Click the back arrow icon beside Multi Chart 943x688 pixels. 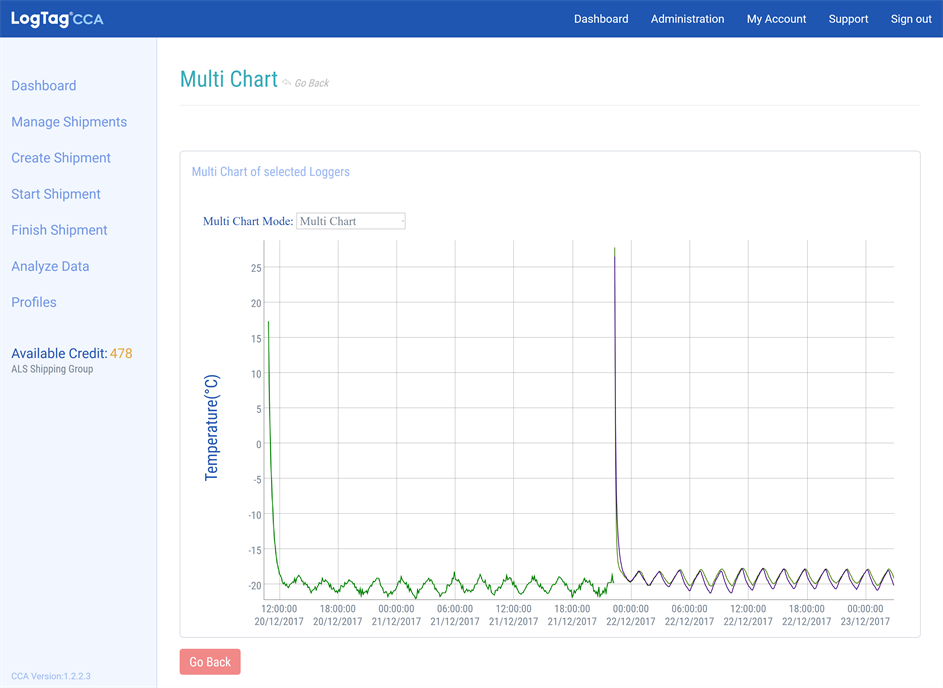tap(287, 82)
